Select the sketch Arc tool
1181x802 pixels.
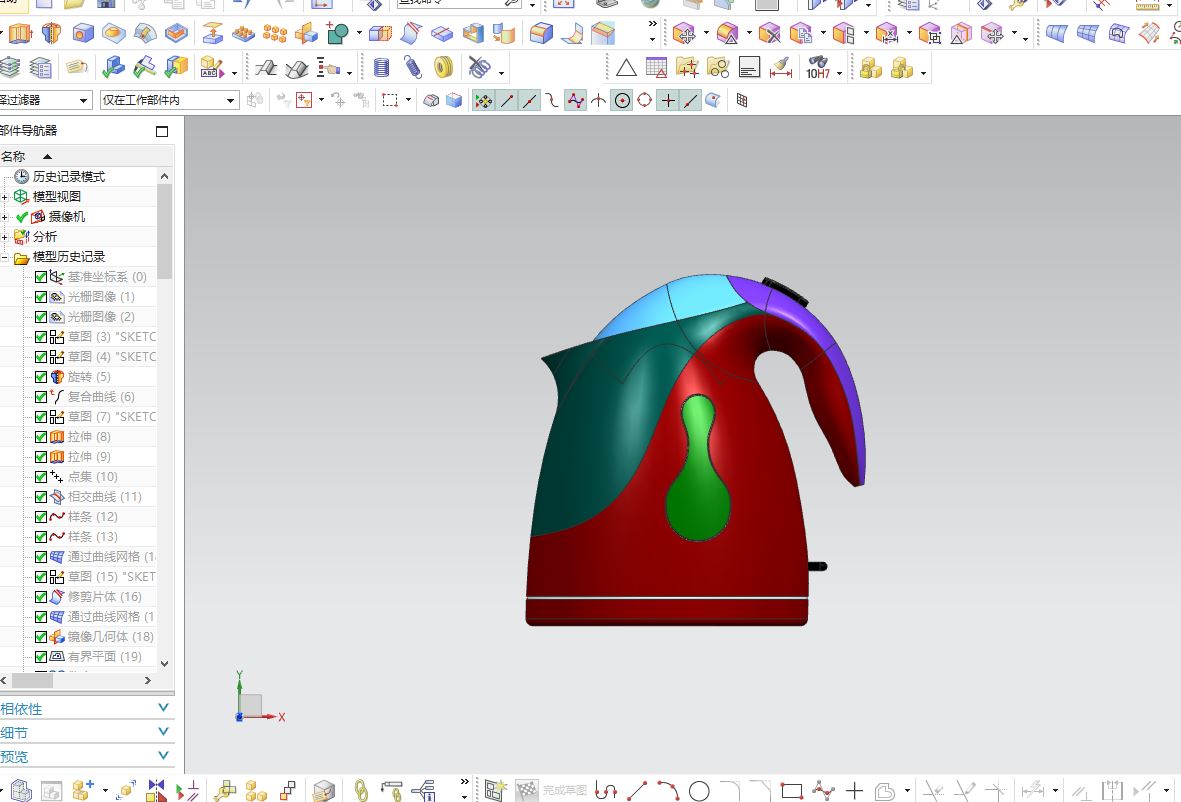pyautogui.click(x=667, y=791)
